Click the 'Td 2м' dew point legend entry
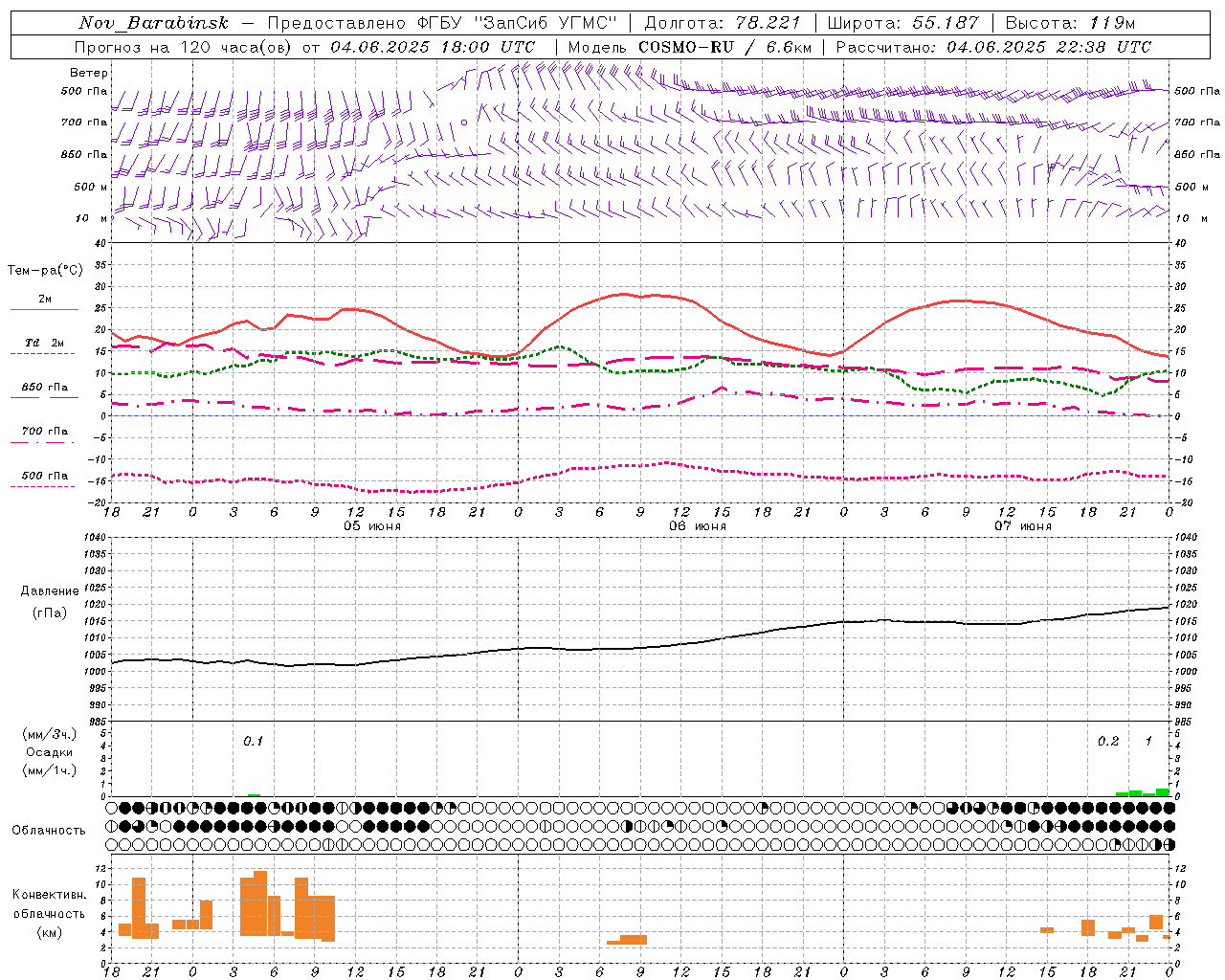Screen dimensions: 1225x980 [45, 343]
